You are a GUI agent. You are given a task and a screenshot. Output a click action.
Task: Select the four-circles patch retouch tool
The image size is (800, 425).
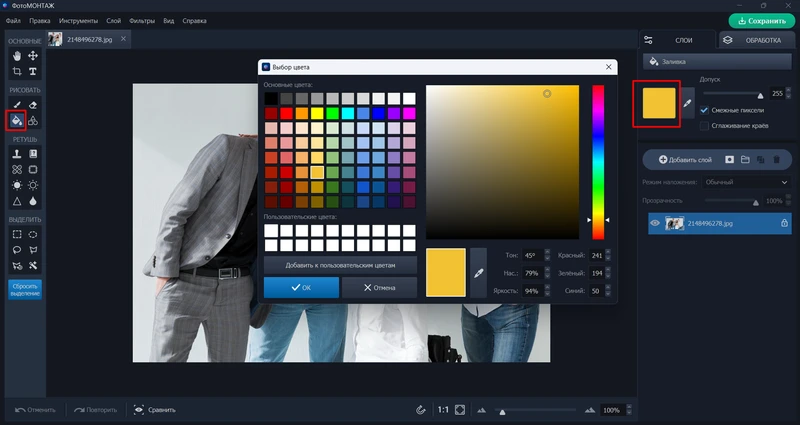point(17,169)
